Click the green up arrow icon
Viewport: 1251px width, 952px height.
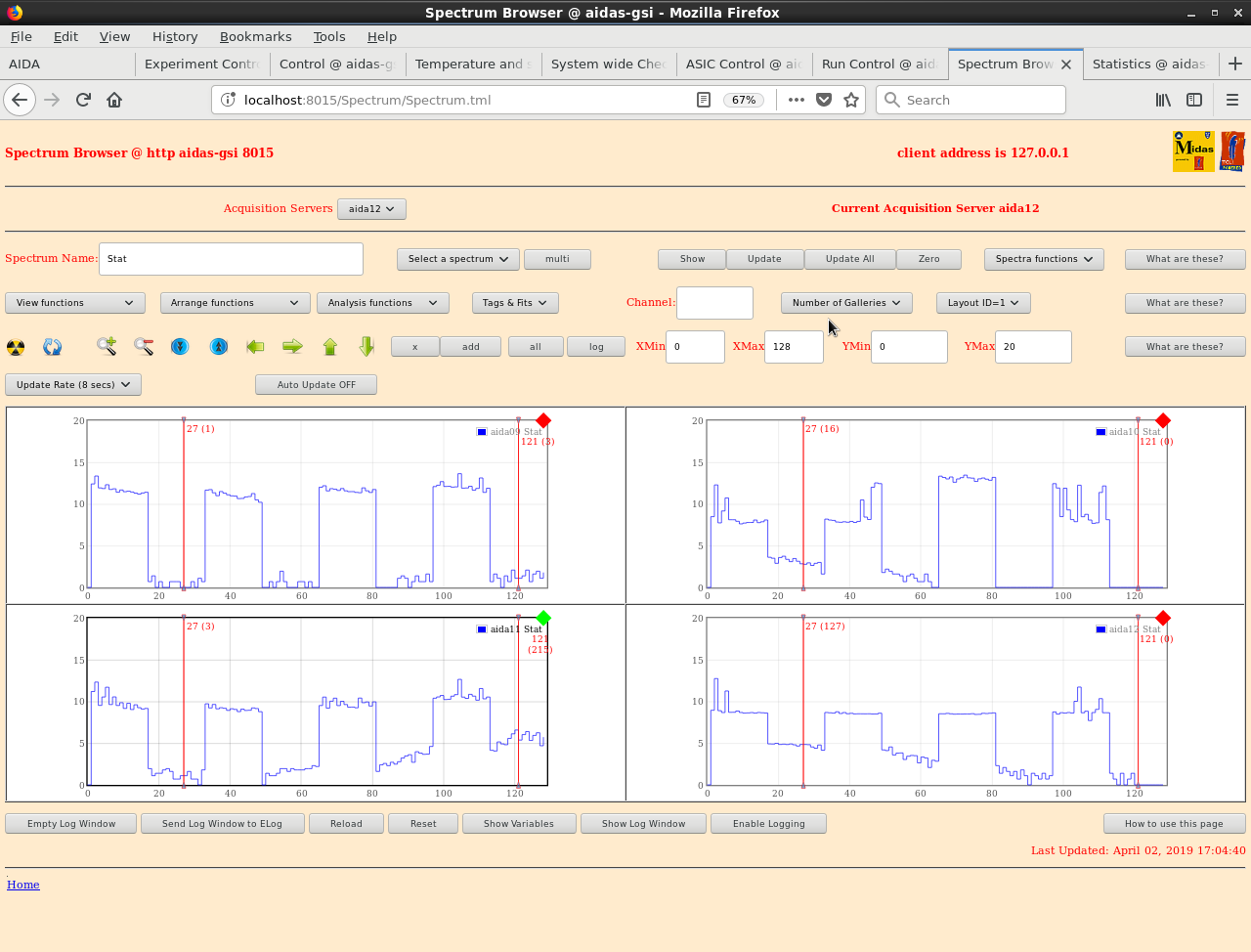pyautogui.click(x=329, y=346)
